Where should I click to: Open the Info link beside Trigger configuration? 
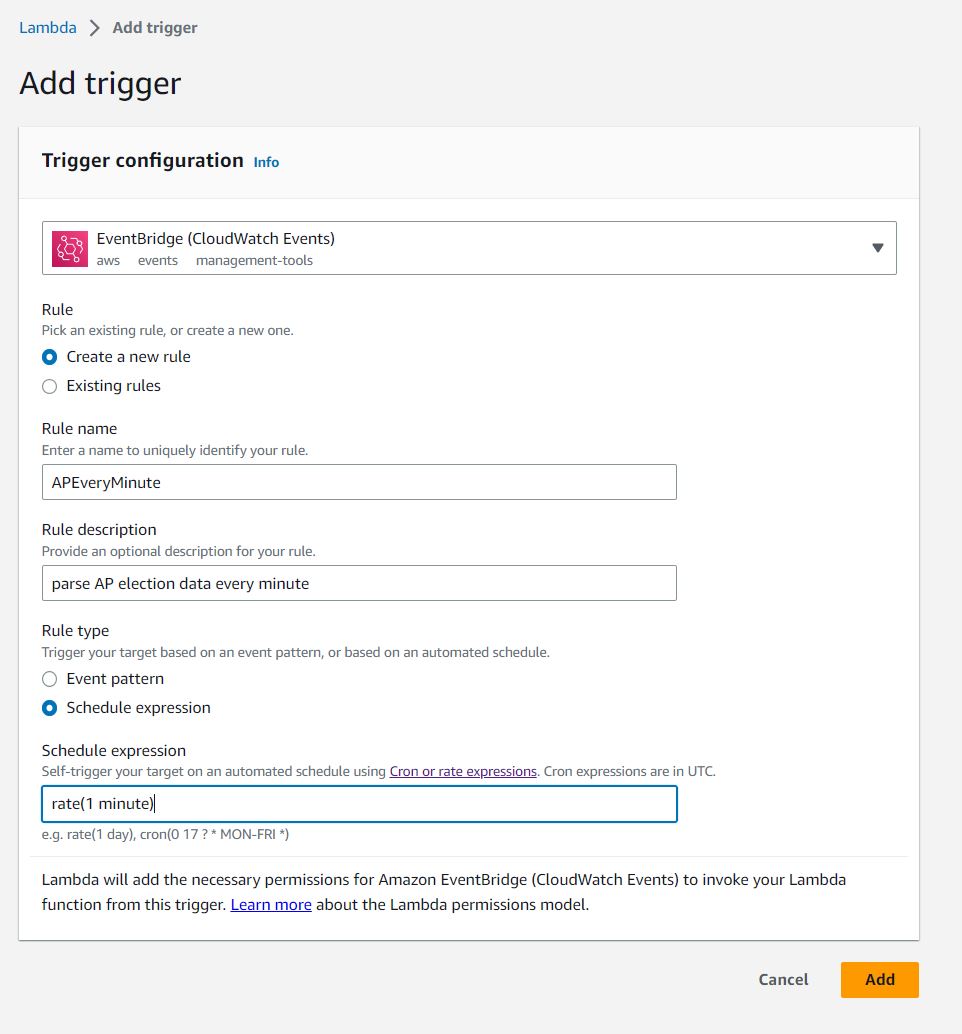coord(266,162)
